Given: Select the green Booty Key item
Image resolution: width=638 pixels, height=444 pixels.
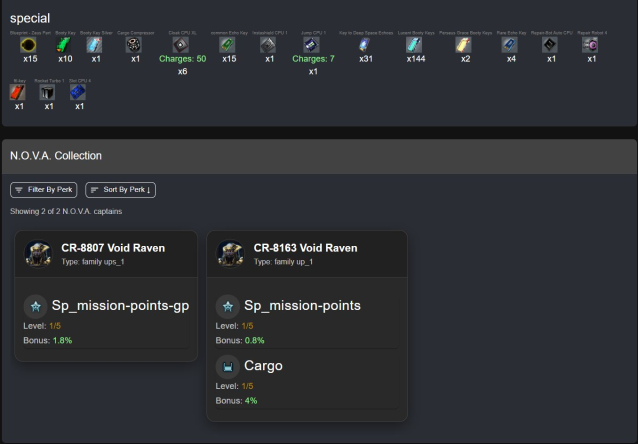Looking at the screenshot, I should [65, 44].
